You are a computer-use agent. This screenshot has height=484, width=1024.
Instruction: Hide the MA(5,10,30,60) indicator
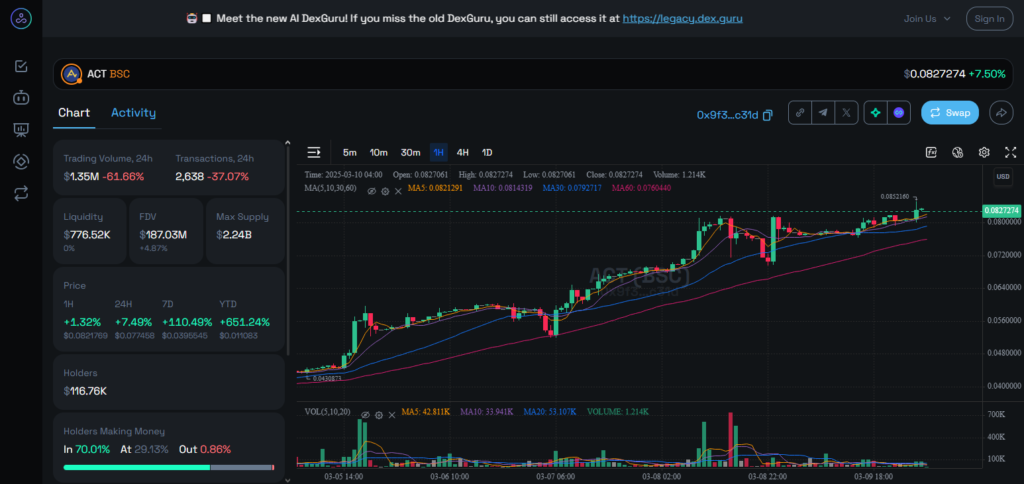pos(372,191)
